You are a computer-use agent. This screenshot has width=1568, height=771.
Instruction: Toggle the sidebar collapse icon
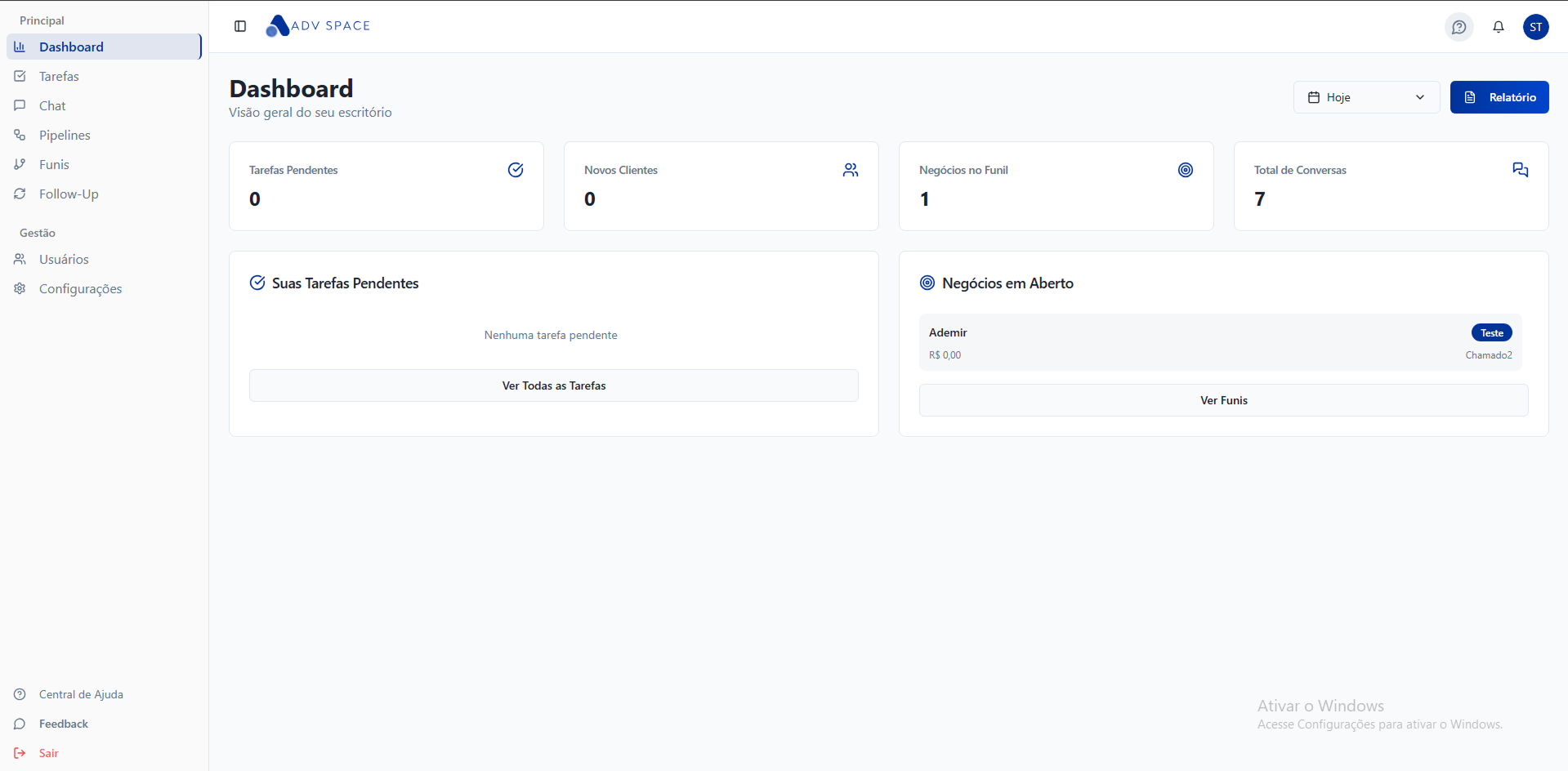[240, 26]
